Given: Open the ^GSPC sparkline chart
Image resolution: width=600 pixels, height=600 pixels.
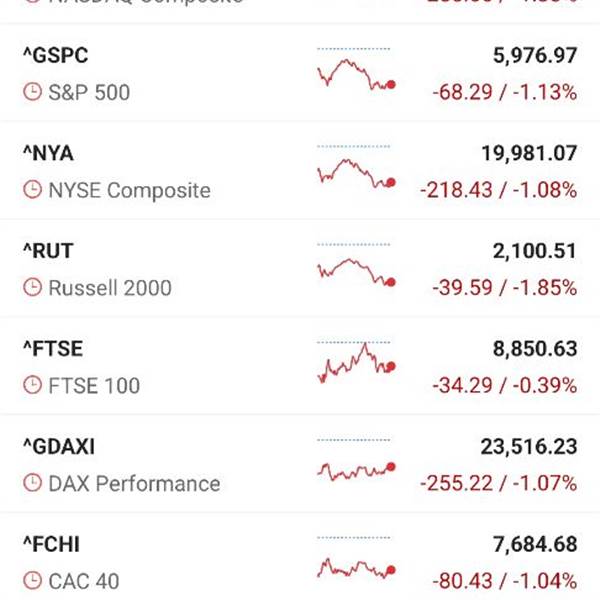Looking at the screenshot, I should click(x=356, y=70).
